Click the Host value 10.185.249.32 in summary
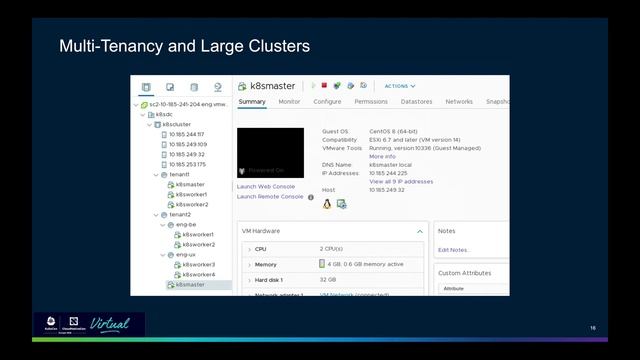Image resolution: width=640 pixels, height=360 pixels. 387,190
